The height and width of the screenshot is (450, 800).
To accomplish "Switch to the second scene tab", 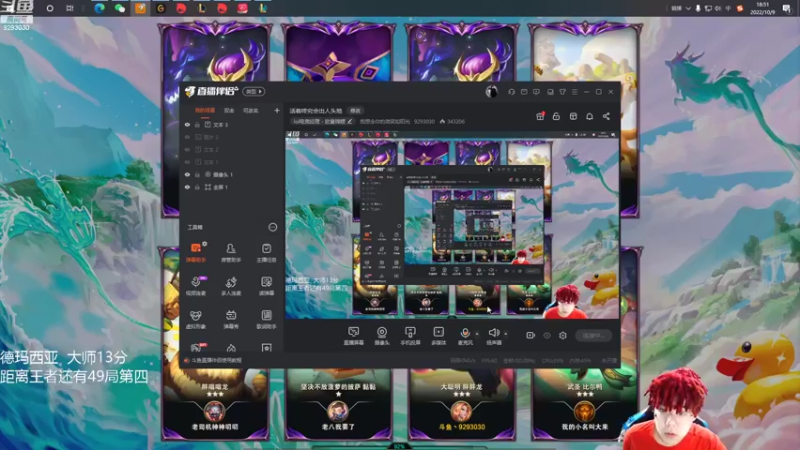I will (x=229, y=110).
